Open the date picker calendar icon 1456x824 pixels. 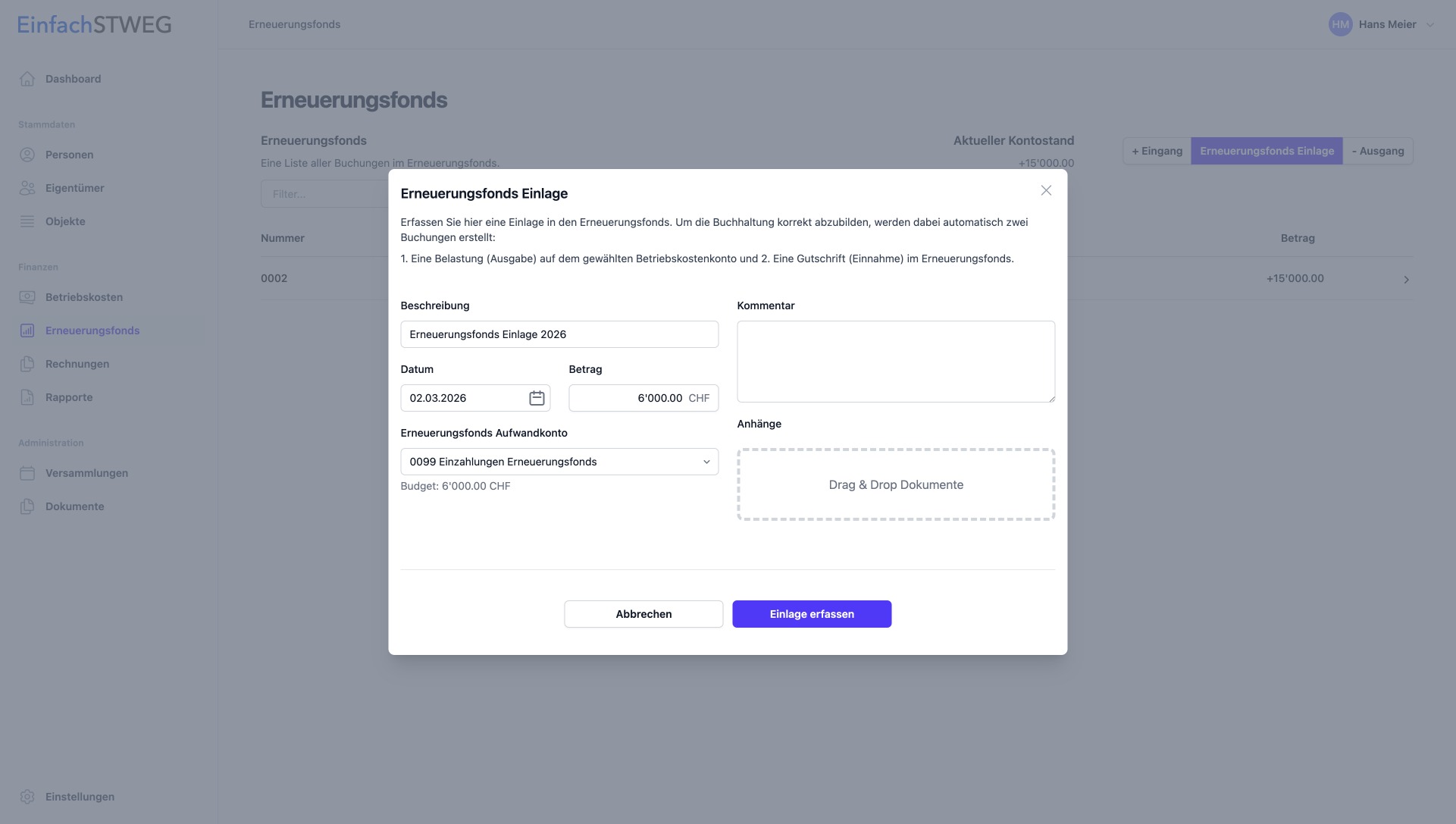[537, 398]
